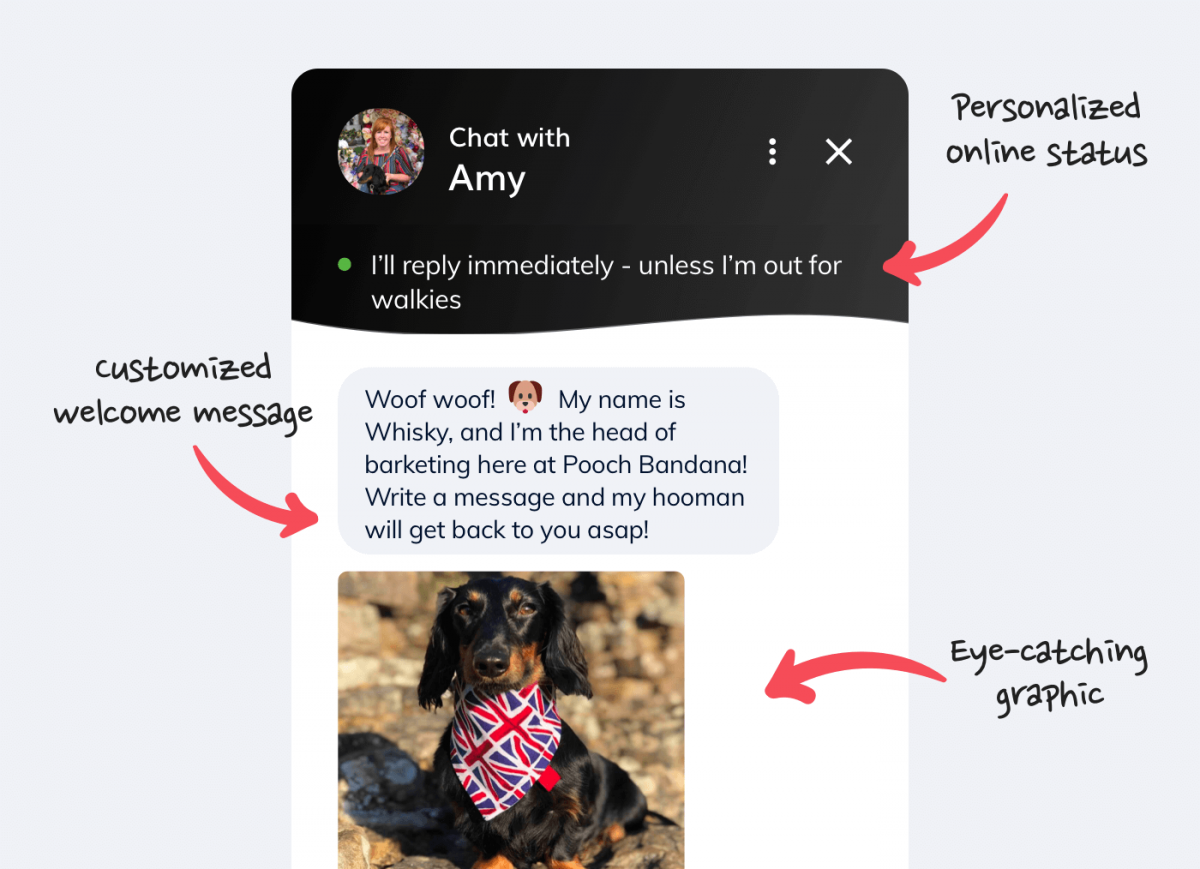The height and width of the screenshot is (869, 1200).
Task: Click red arrow pointing to welcome bubble
Action: [x=255, y=490]
